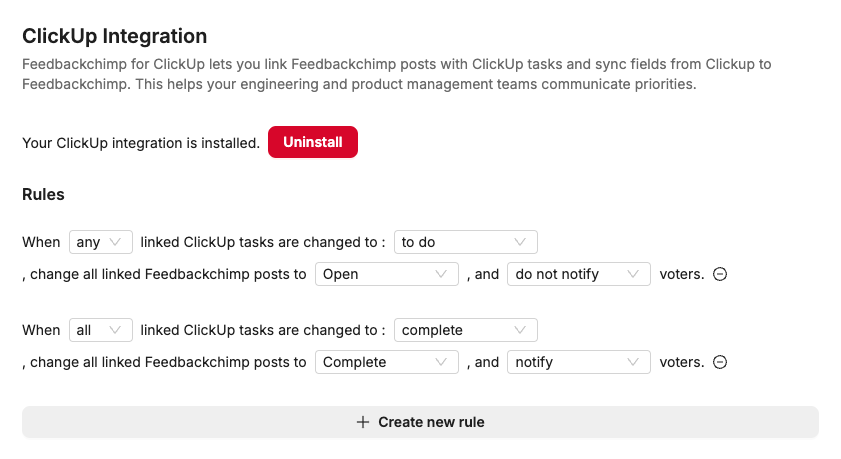This screenshot has width=841, height=459.
Task: Click the chevron arrow in the second rule's 'notify' selector
Action: [x=632, y=362]
